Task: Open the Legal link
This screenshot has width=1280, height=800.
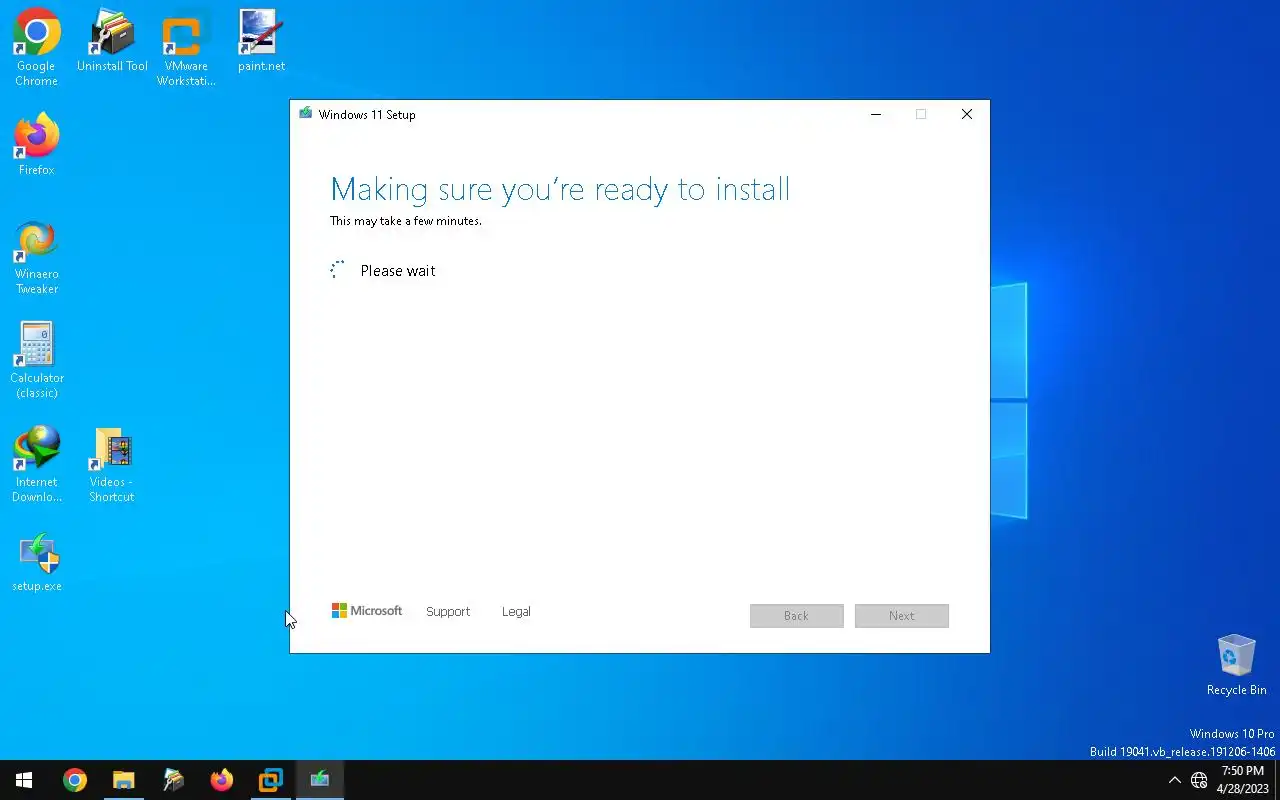Action: [516, 611]
